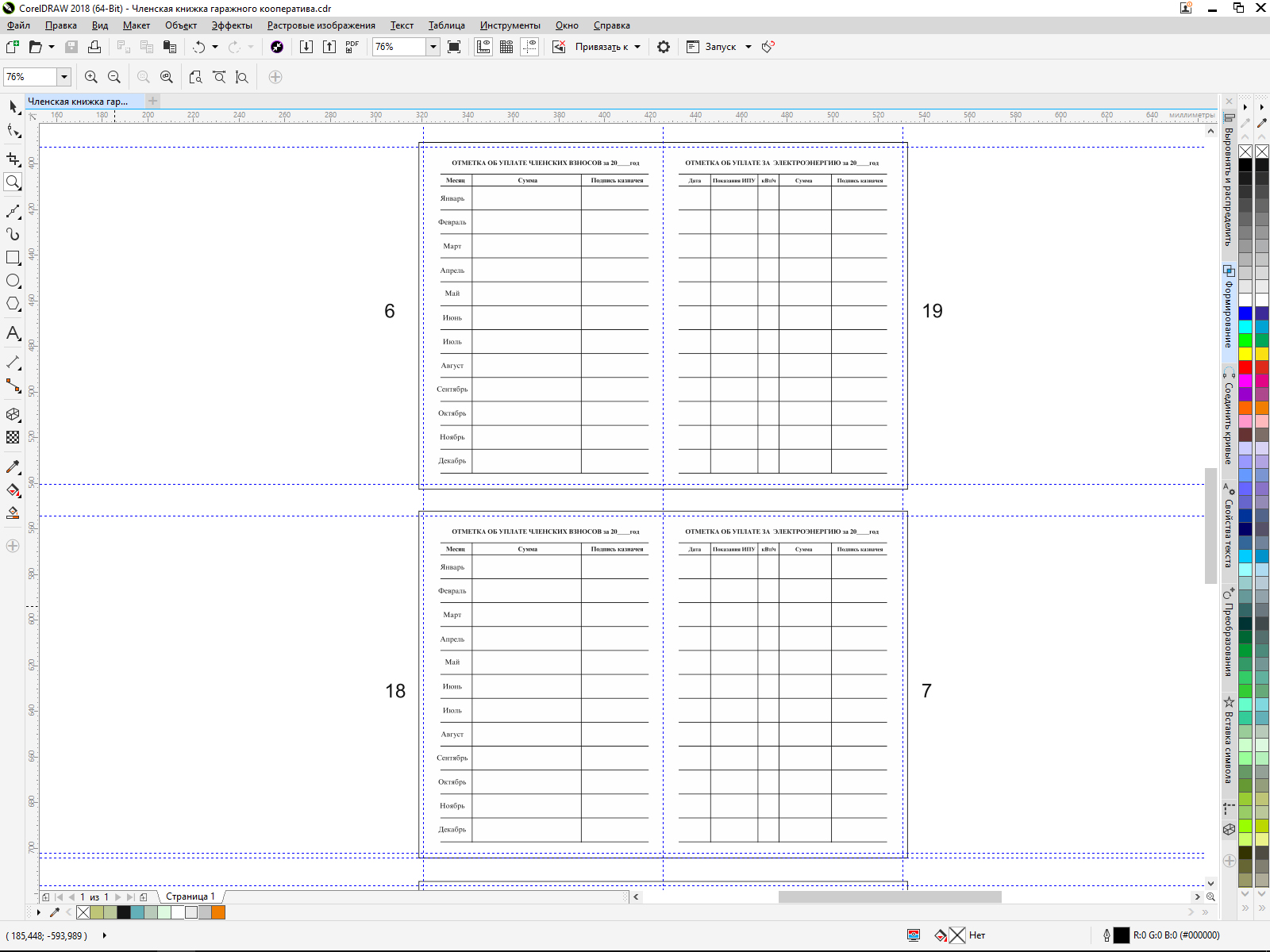Open the Options gear settings
Viewport: 1270px width, 952px height.
(664, 47)
